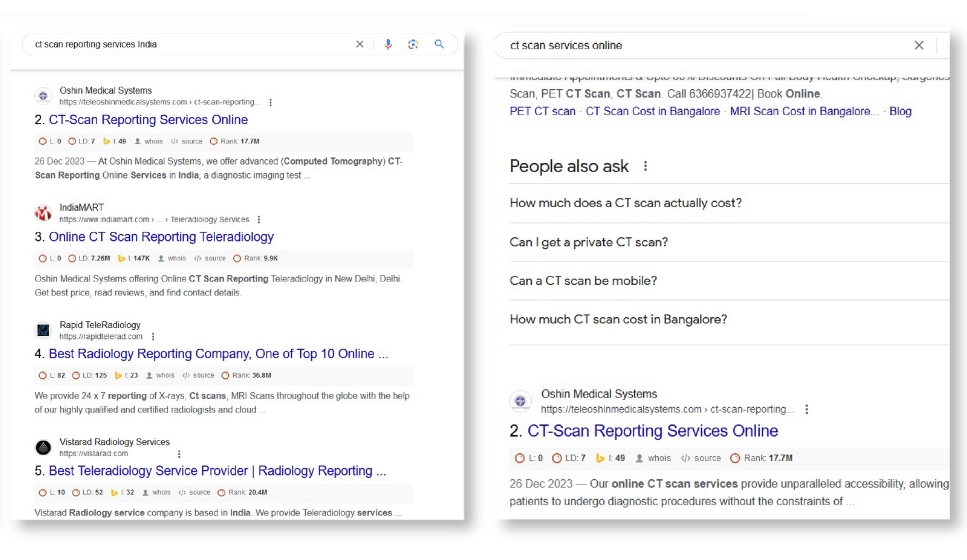Viewport: 967px width, 560px height.
Task: Open three-dot menu beside IndiaMART result URL
Action: [259, 219]
